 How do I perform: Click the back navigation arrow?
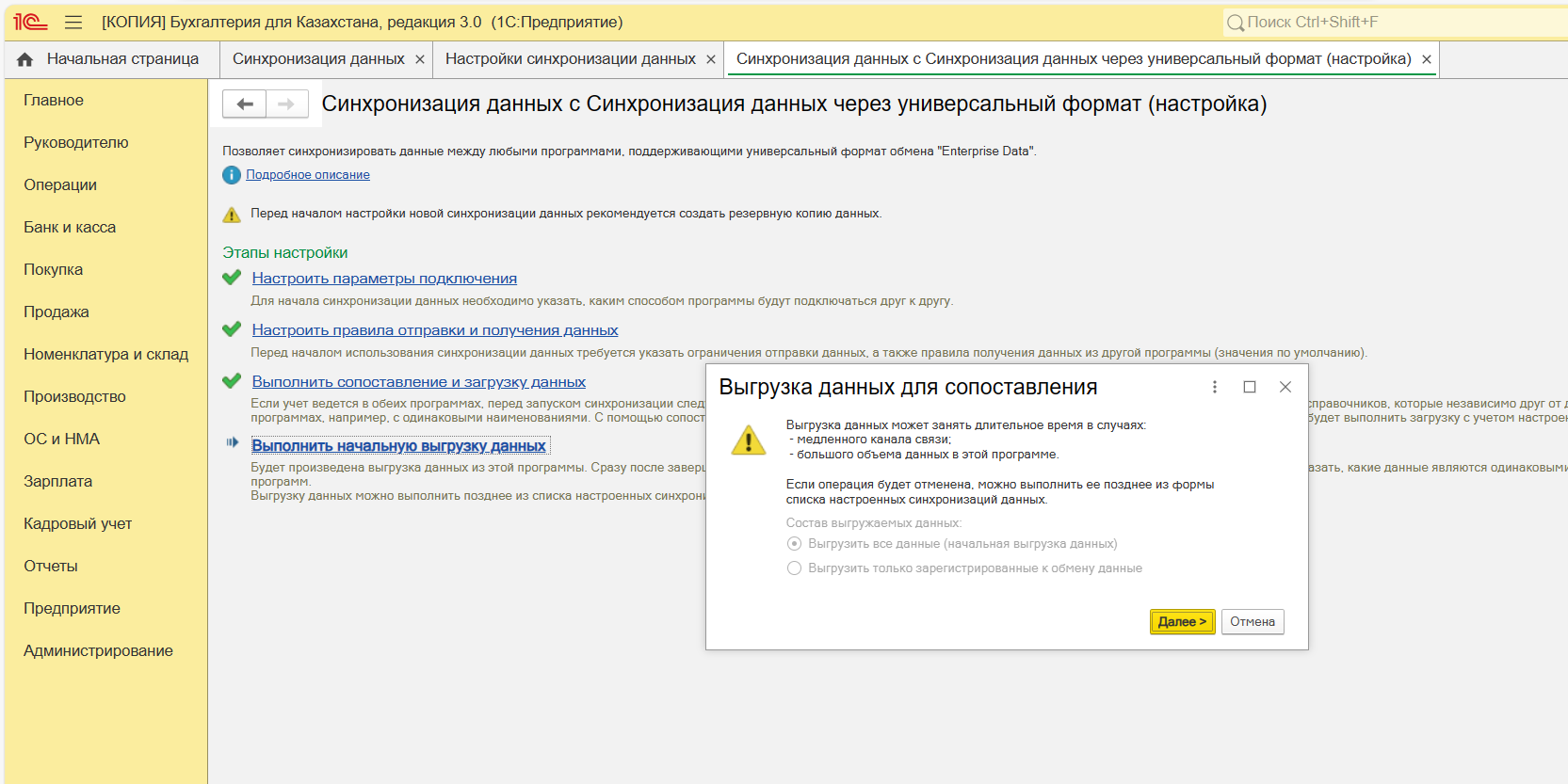(x=245, y=104)
